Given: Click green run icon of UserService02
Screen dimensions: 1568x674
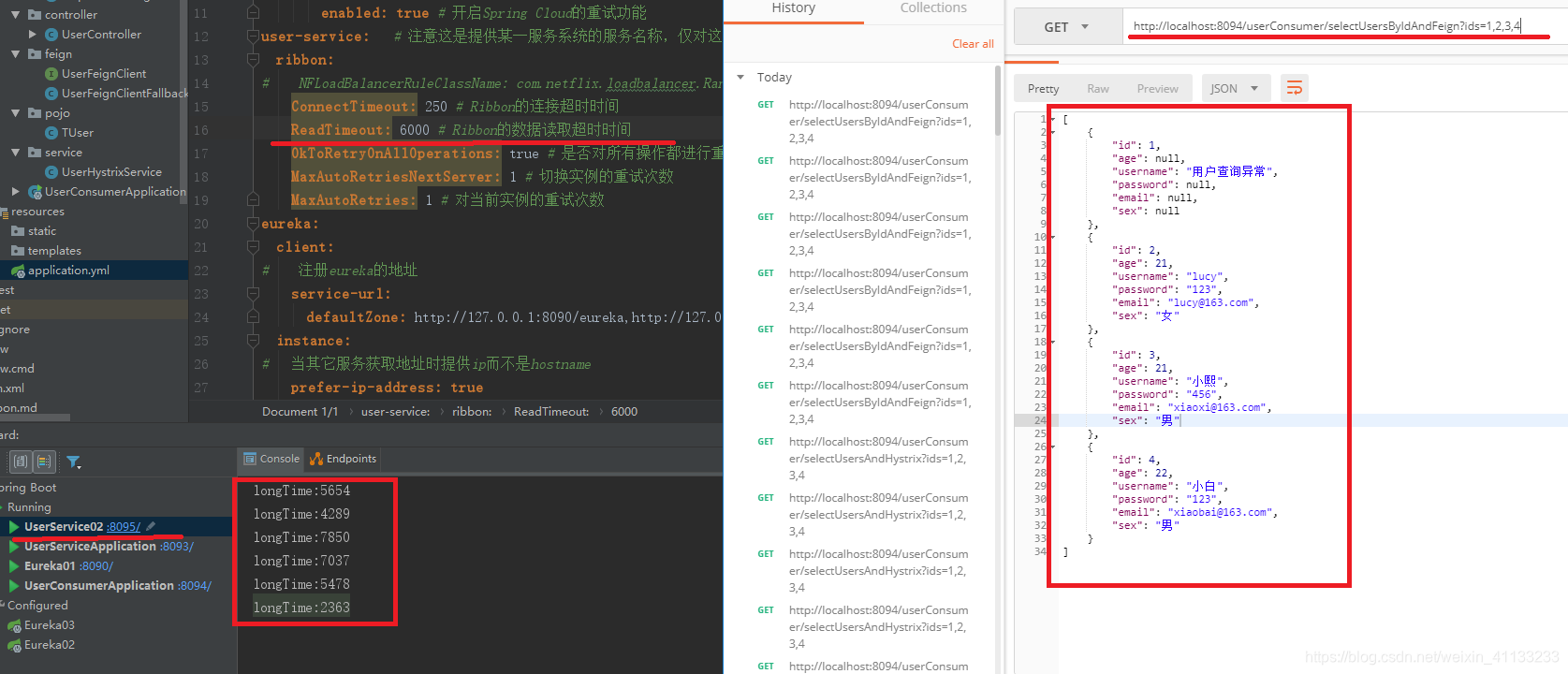Looking at the screenshot, I should coord(14,526).
